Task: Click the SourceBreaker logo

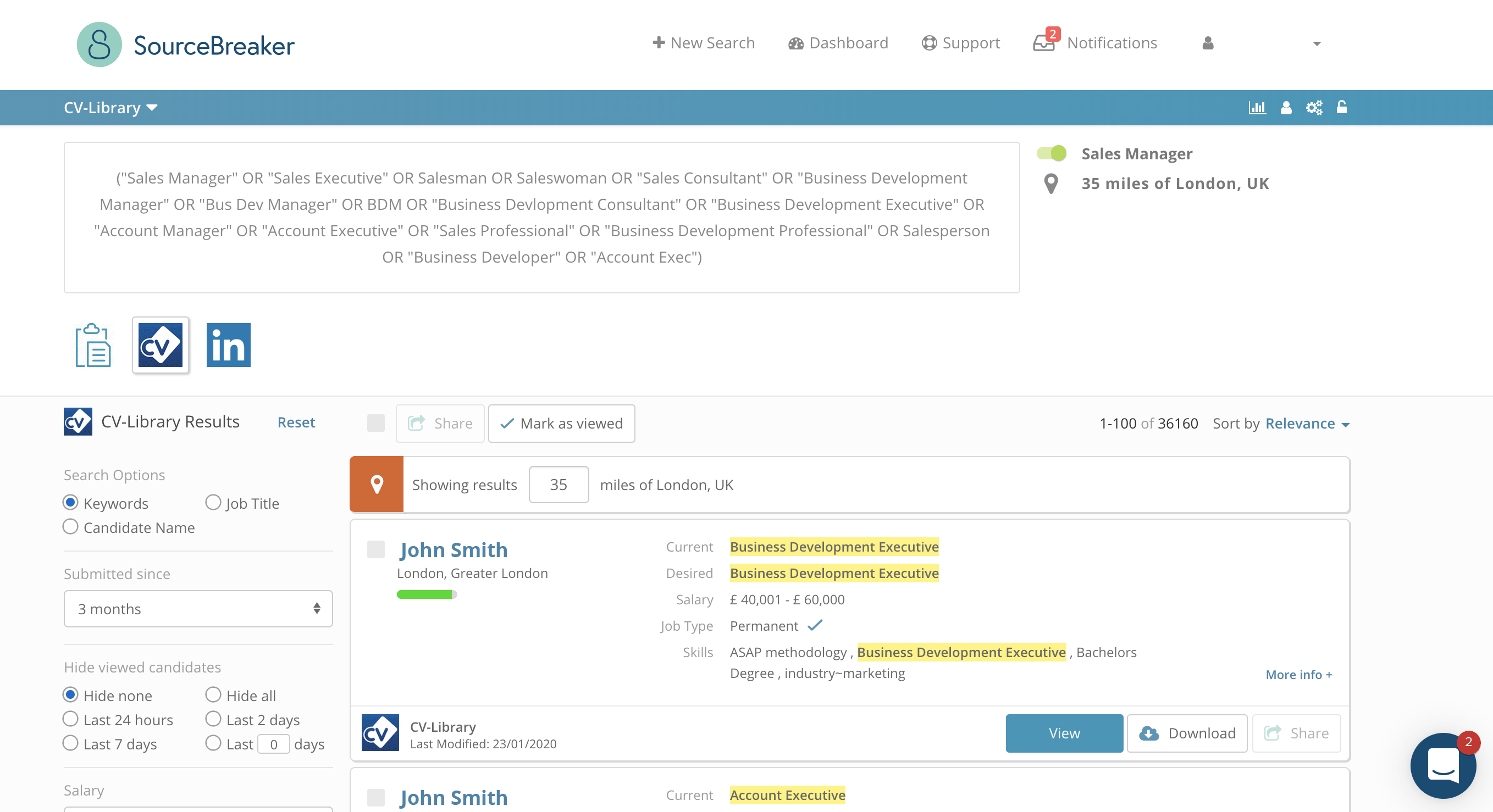Action: [185, 45]
